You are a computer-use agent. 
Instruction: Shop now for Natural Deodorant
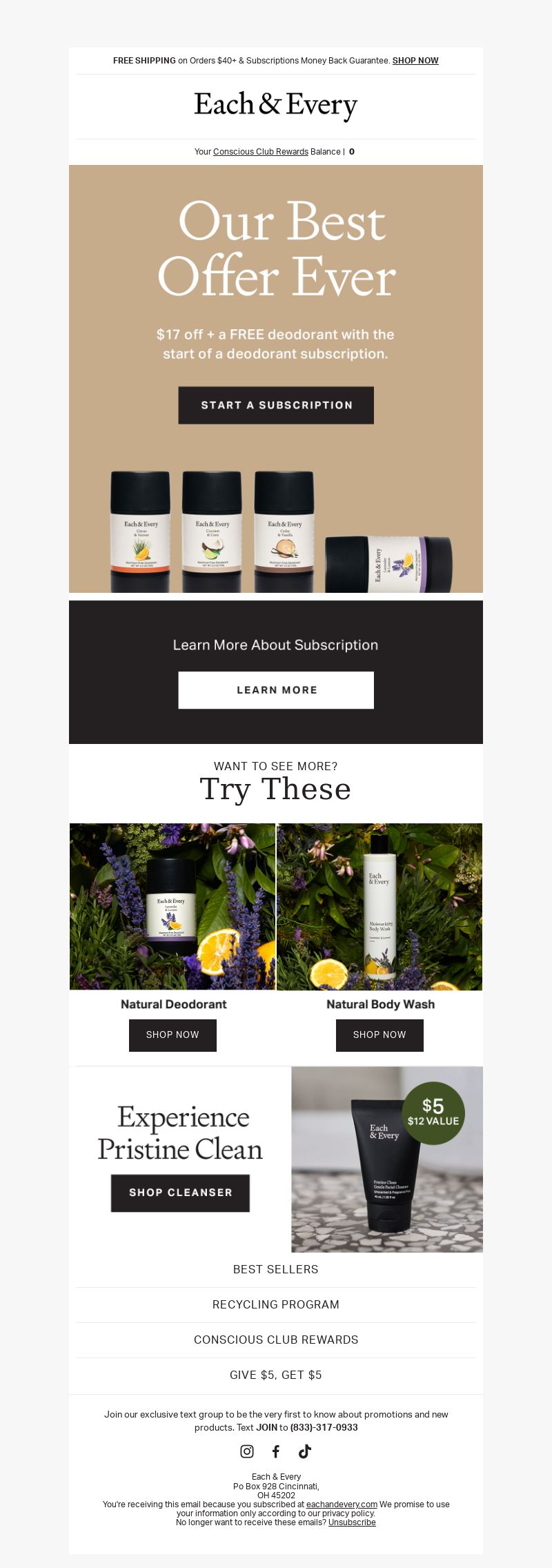[172, 1035]
